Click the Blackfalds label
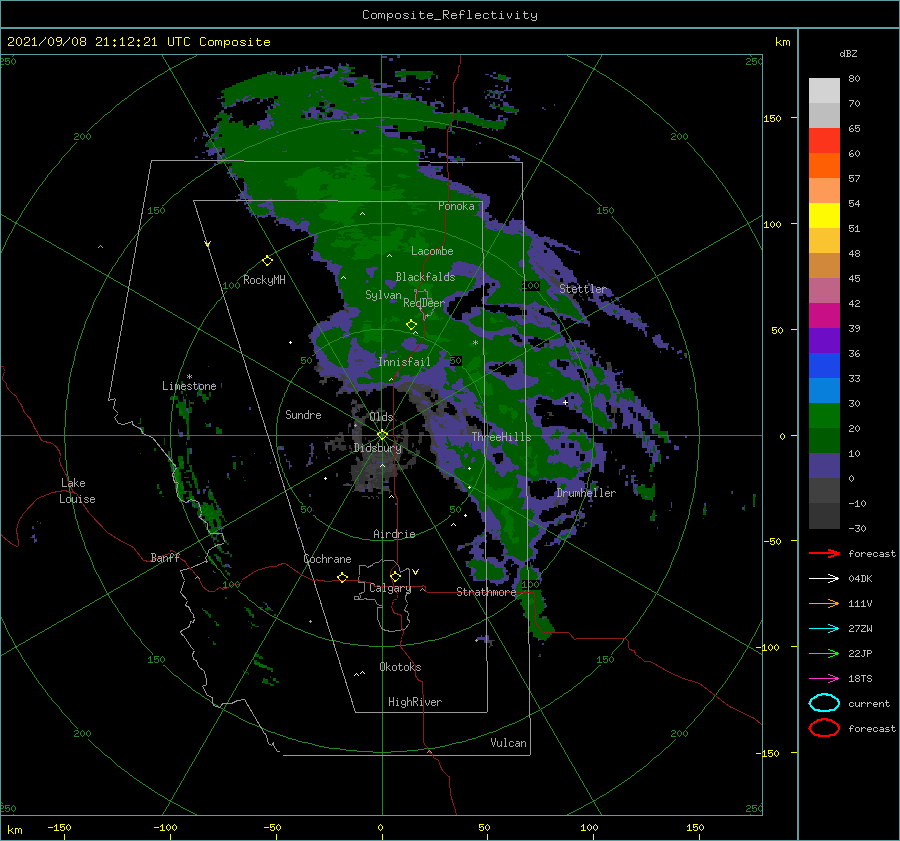Image resolution: width=900 pixels, height=841 pixels. tap(425, 277)
